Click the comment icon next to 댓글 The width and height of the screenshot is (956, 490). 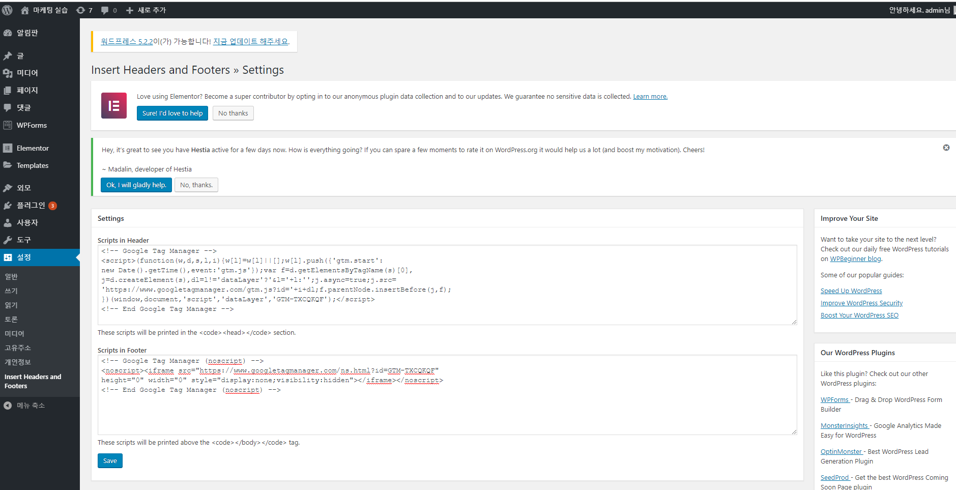click(7, 108)
